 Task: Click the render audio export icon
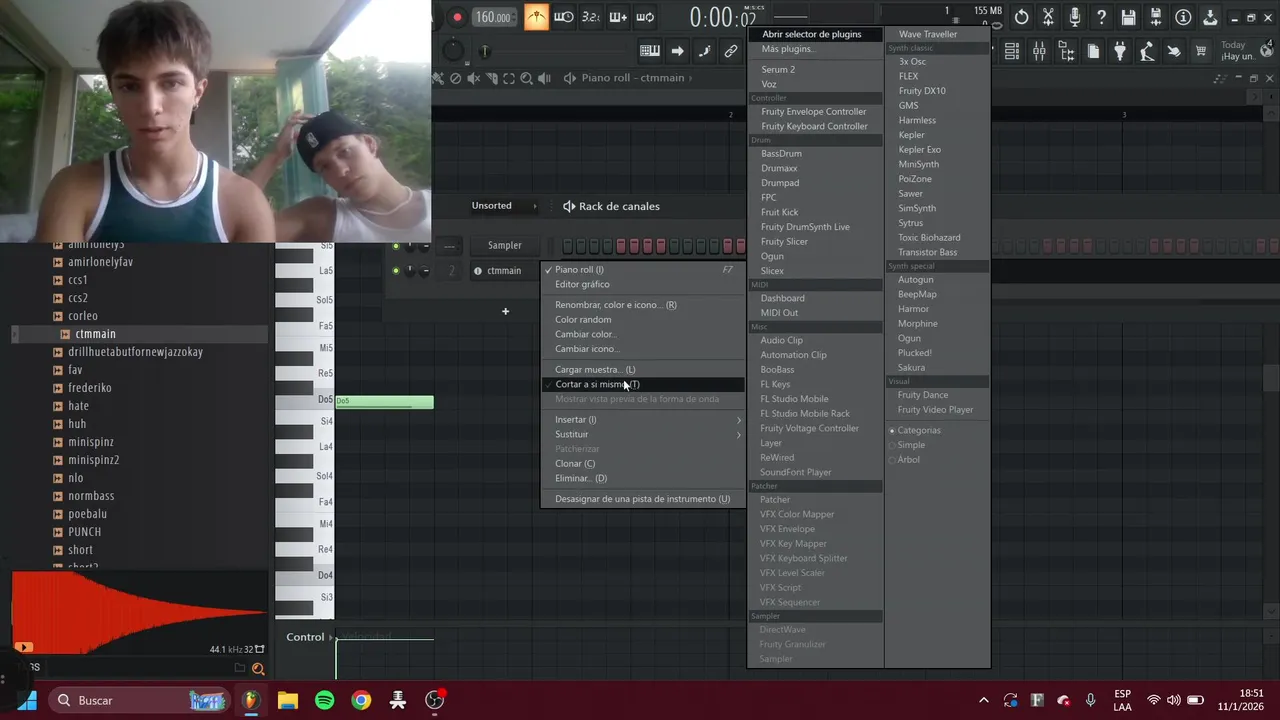tap(1156, 17)
